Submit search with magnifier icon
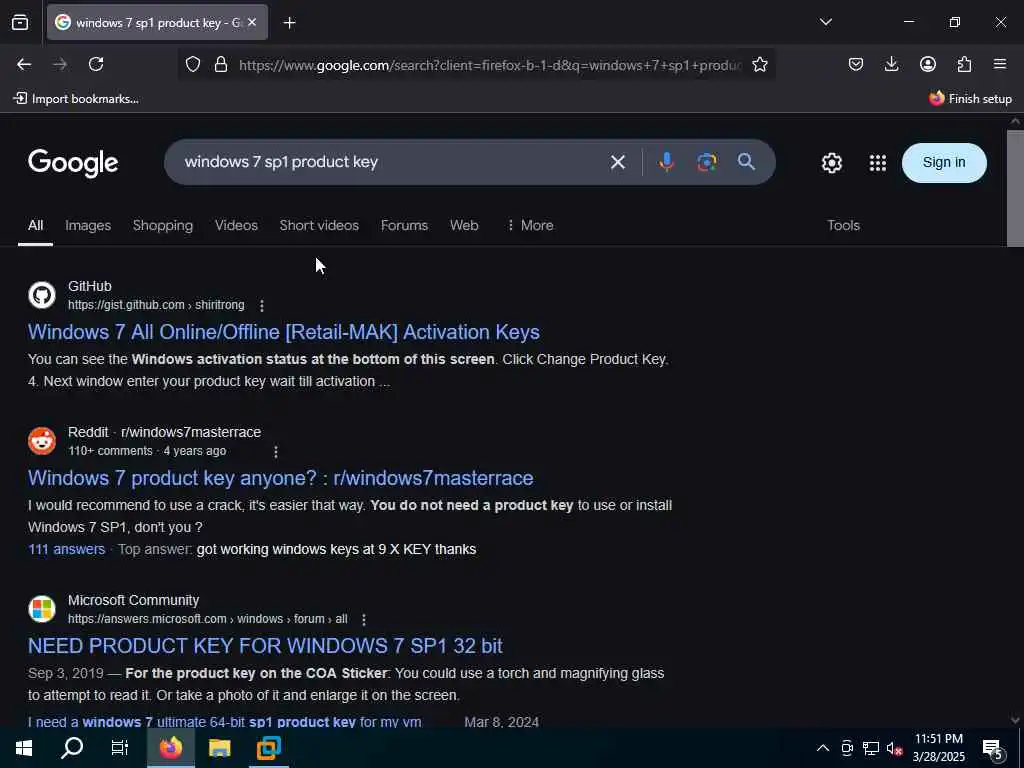The image size is (1024, 768). click(746, 162)
